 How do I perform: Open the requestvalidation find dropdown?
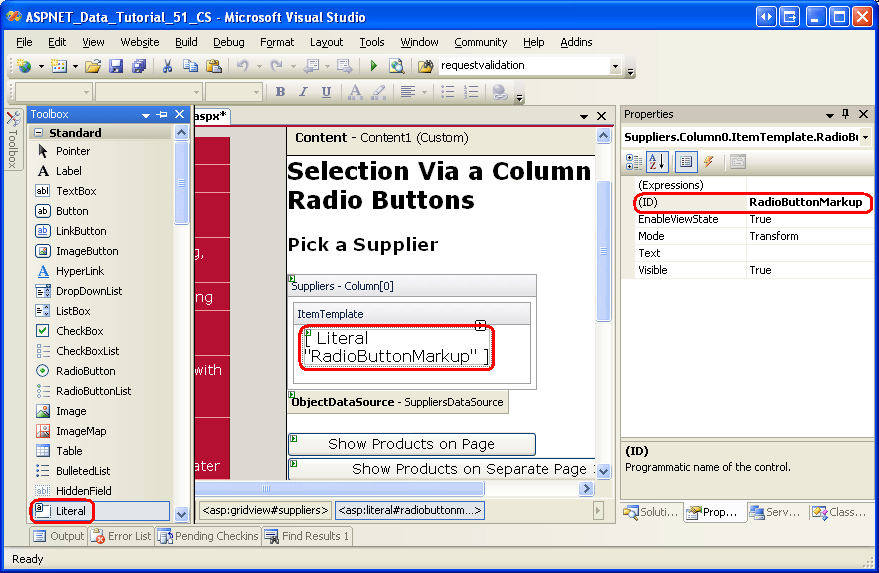(615, 66)
